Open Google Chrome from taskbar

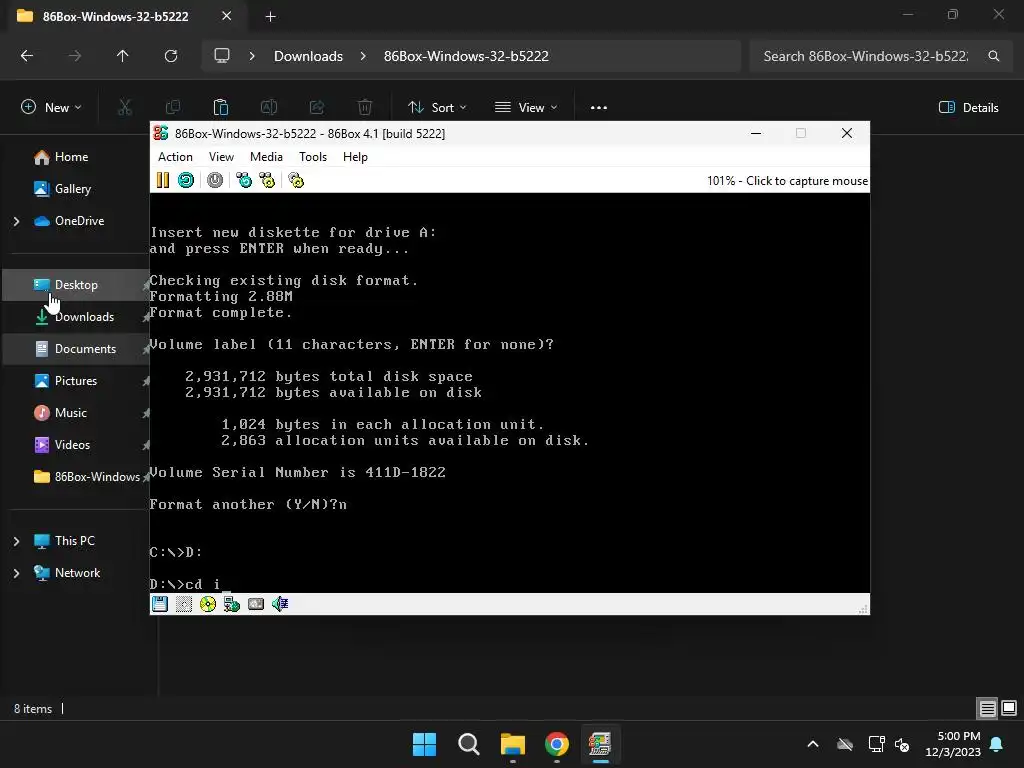pos(556,744)
